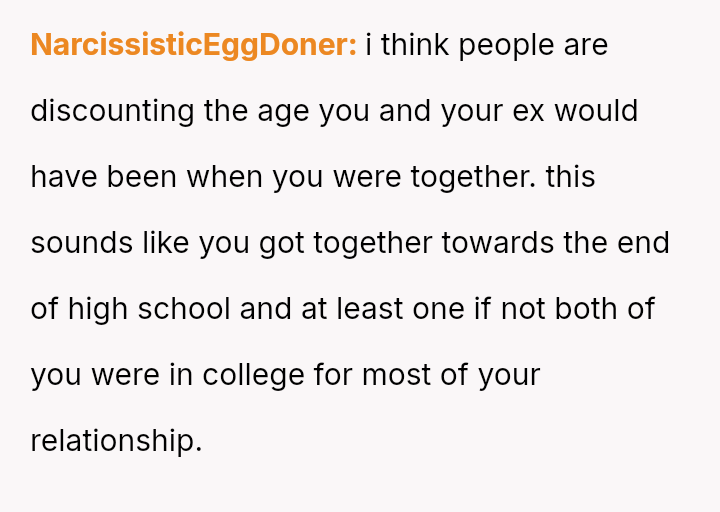The height and width of the screenshot is (512, 720).
Task: Click the word "school" in the comment
Action: pyautogui.click(x=182, y=309)
